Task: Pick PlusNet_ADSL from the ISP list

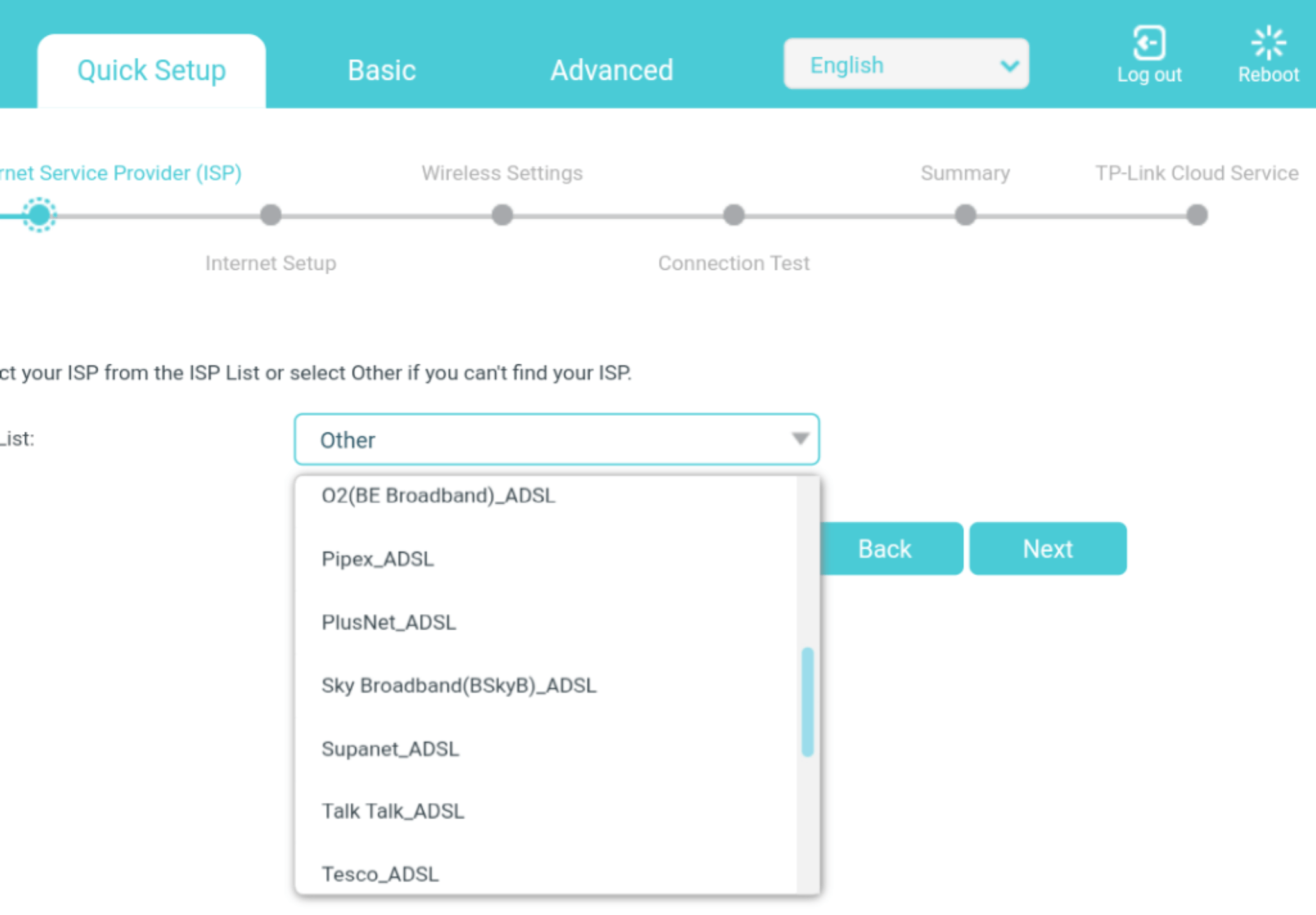Action: (x=389, y=622)
